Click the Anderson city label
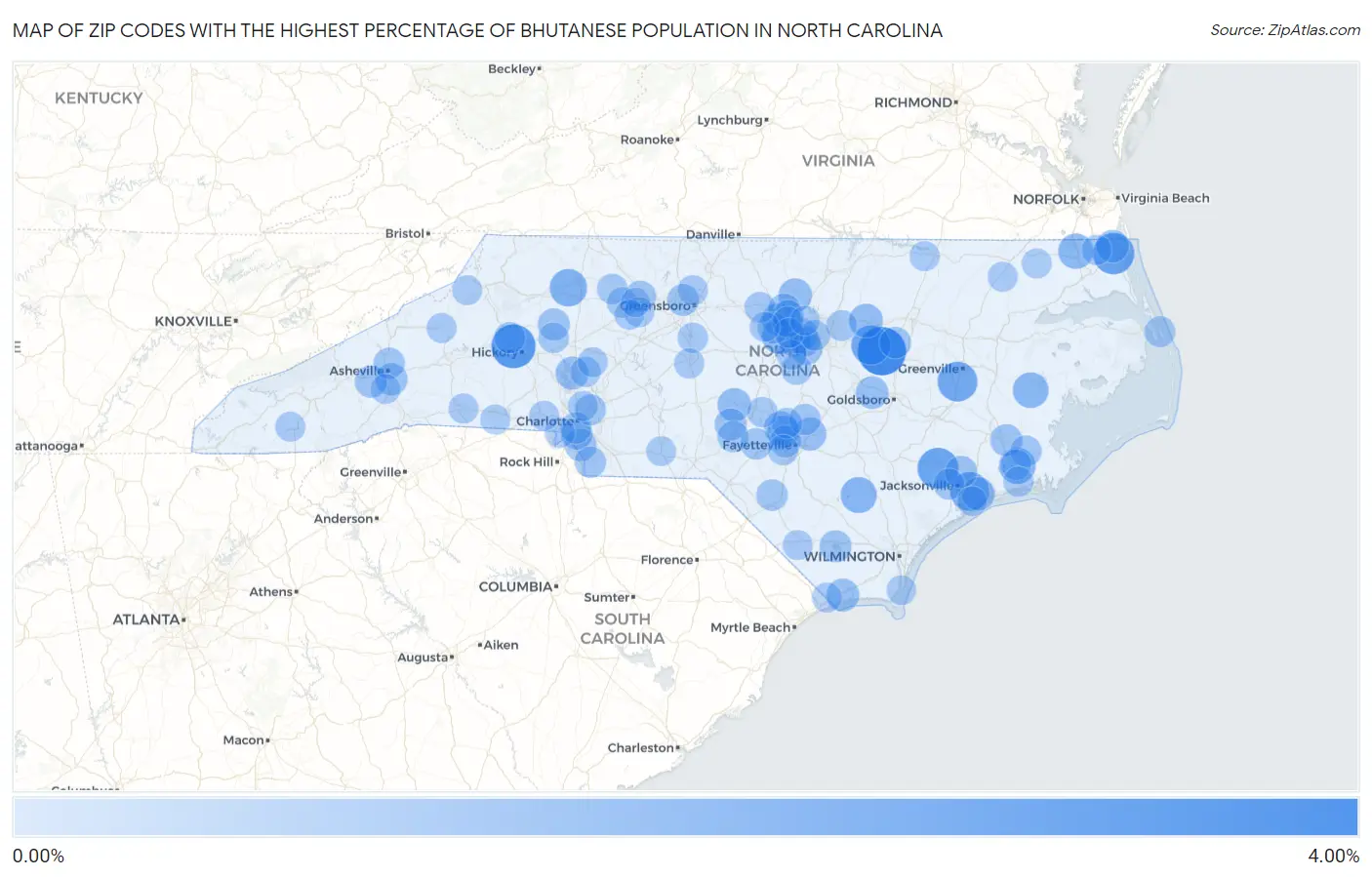This screenshot has height=877, width=1372. tap(344, 519)
